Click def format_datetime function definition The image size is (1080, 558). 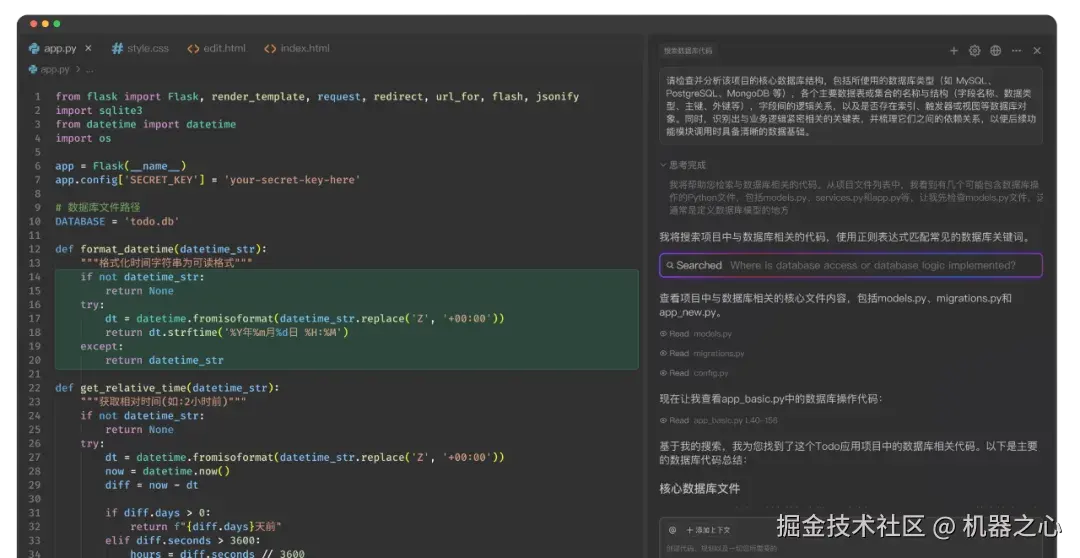160,249
